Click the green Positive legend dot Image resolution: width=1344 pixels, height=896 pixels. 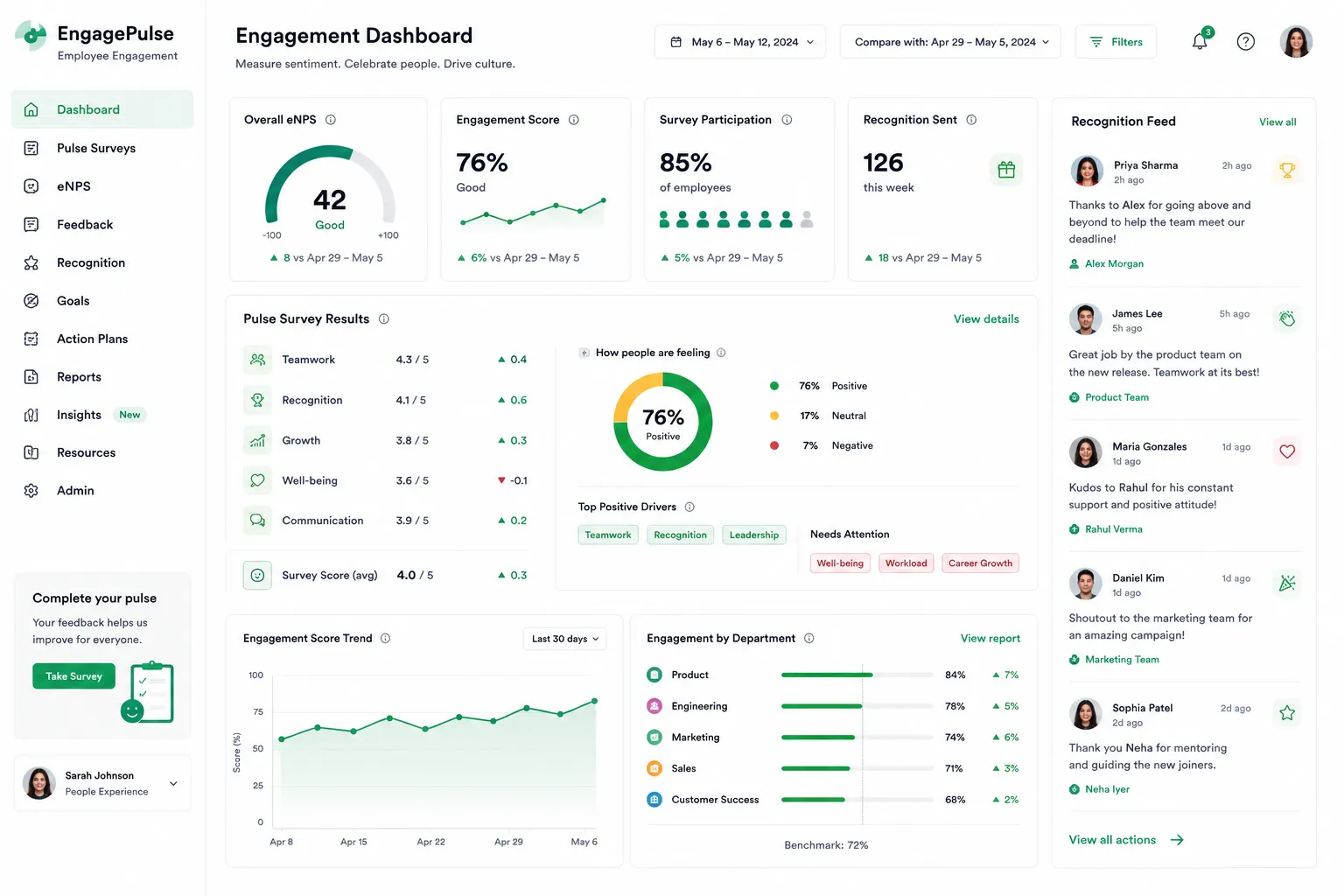coord(774,386)
